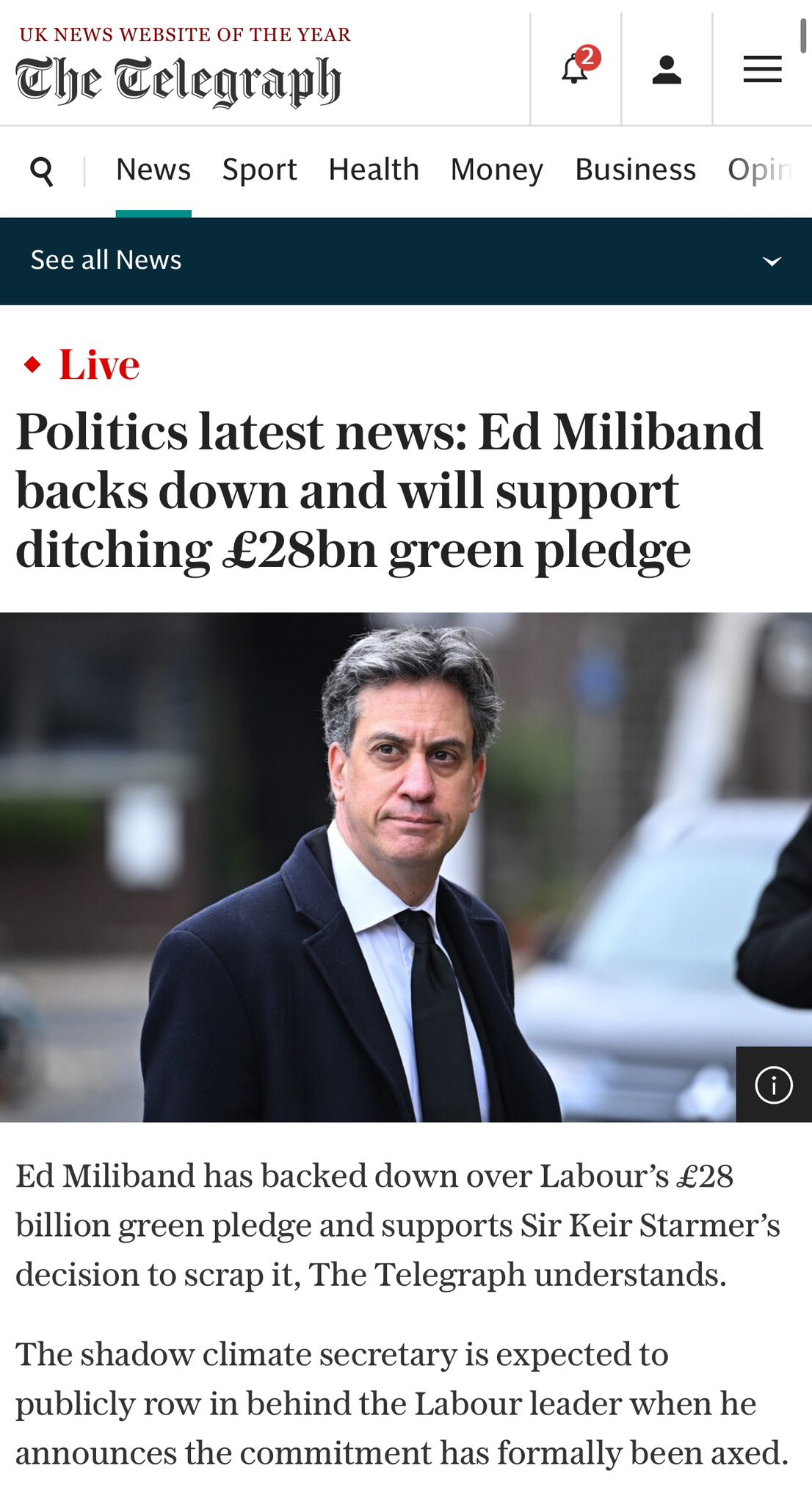Screen dimensions: 812x1504
Task: Open the hamburger menu icon
Action: pos(762,70)
